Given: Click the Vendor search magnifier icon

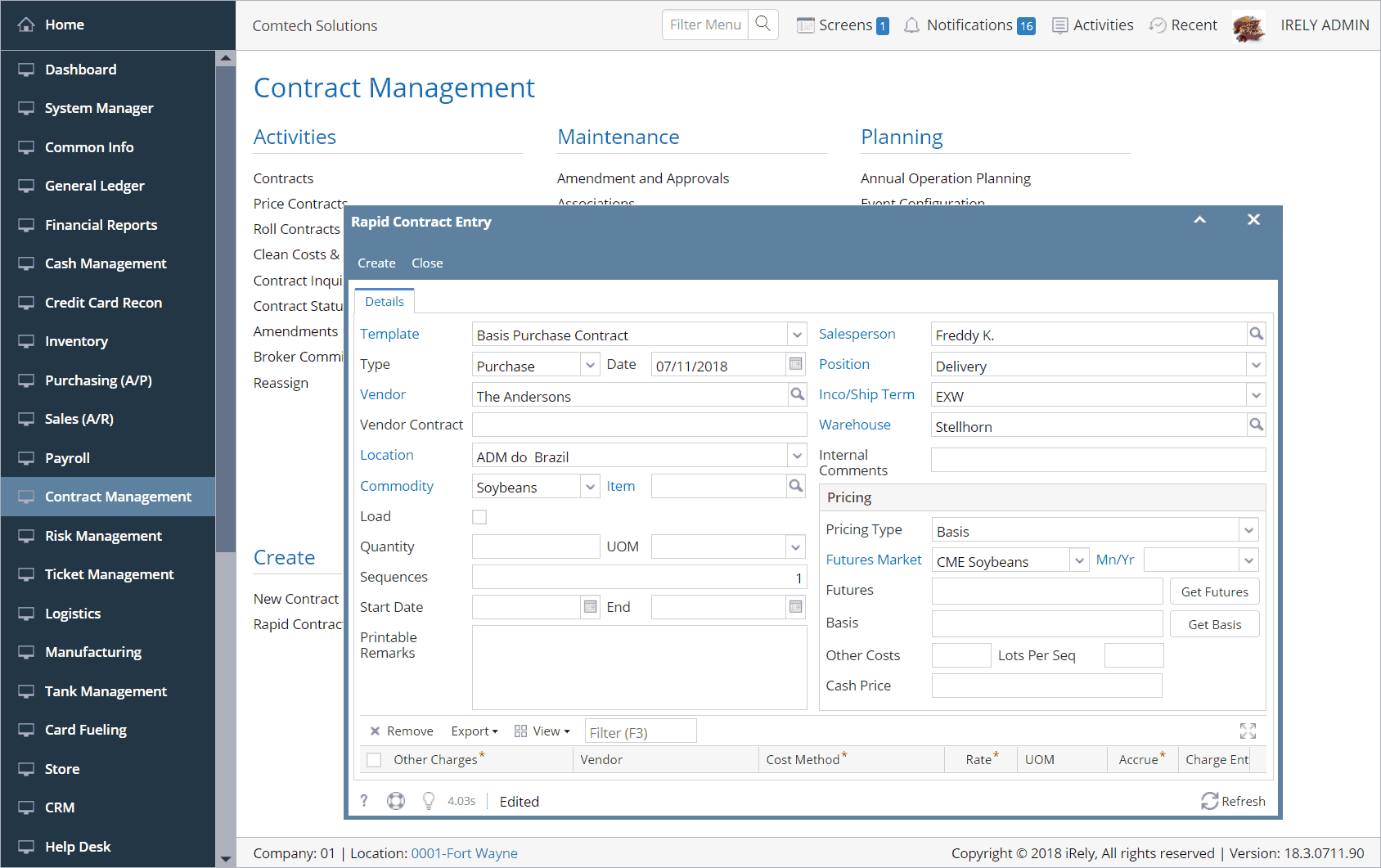Looking at the screenshot, I should pyautogui.click(x=797, y=395).
